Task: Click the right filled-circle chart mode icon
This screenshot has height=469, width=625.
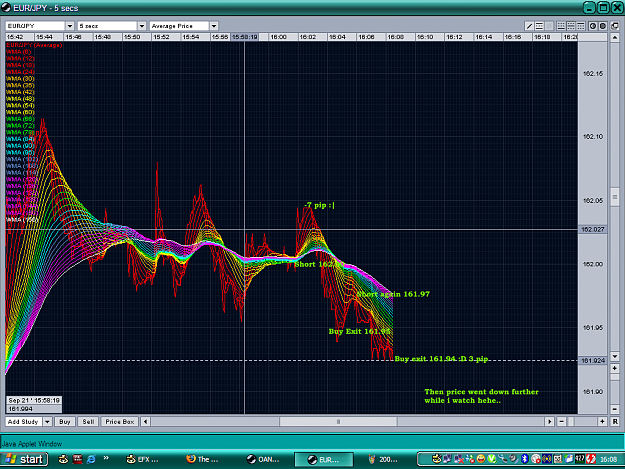Action: (x=603, y=26)
